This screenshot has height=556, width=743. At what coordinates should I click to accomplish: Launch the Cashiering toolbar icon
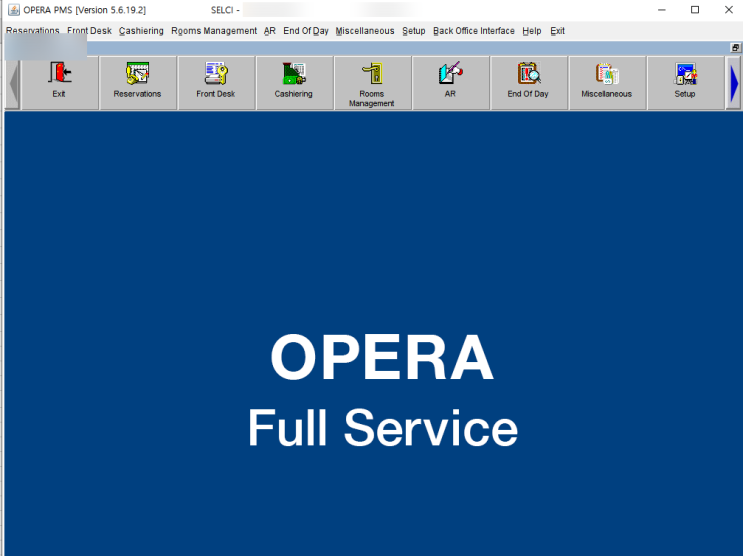[x=294, y=82]
